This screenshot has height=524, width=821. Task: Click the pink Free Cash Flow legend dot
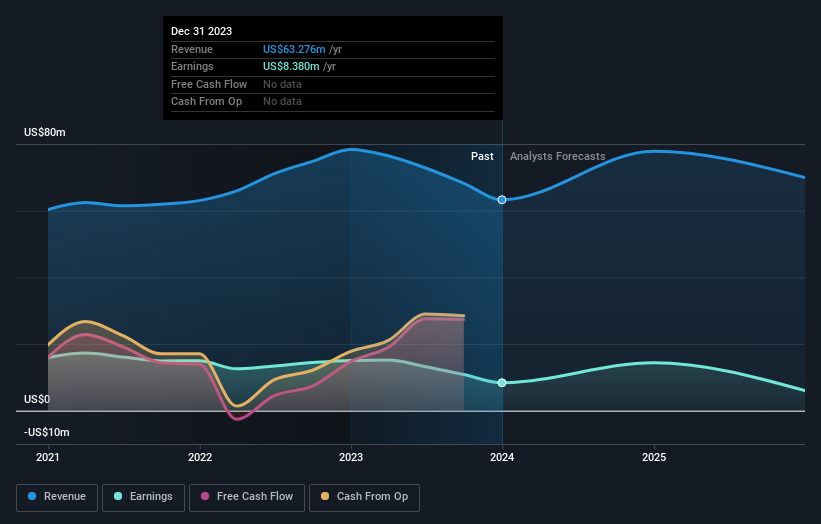pos(205,496)
